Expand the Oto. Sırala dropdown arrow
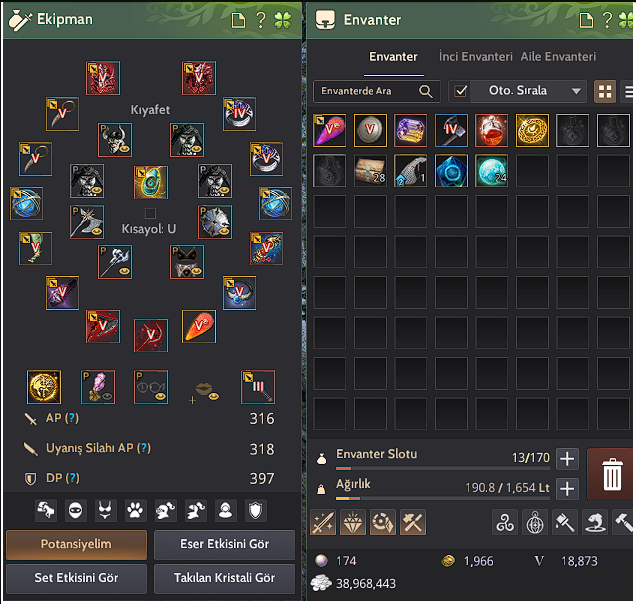Image resolution: width=636 pixels, height=604 pixels. click(576, 91)
